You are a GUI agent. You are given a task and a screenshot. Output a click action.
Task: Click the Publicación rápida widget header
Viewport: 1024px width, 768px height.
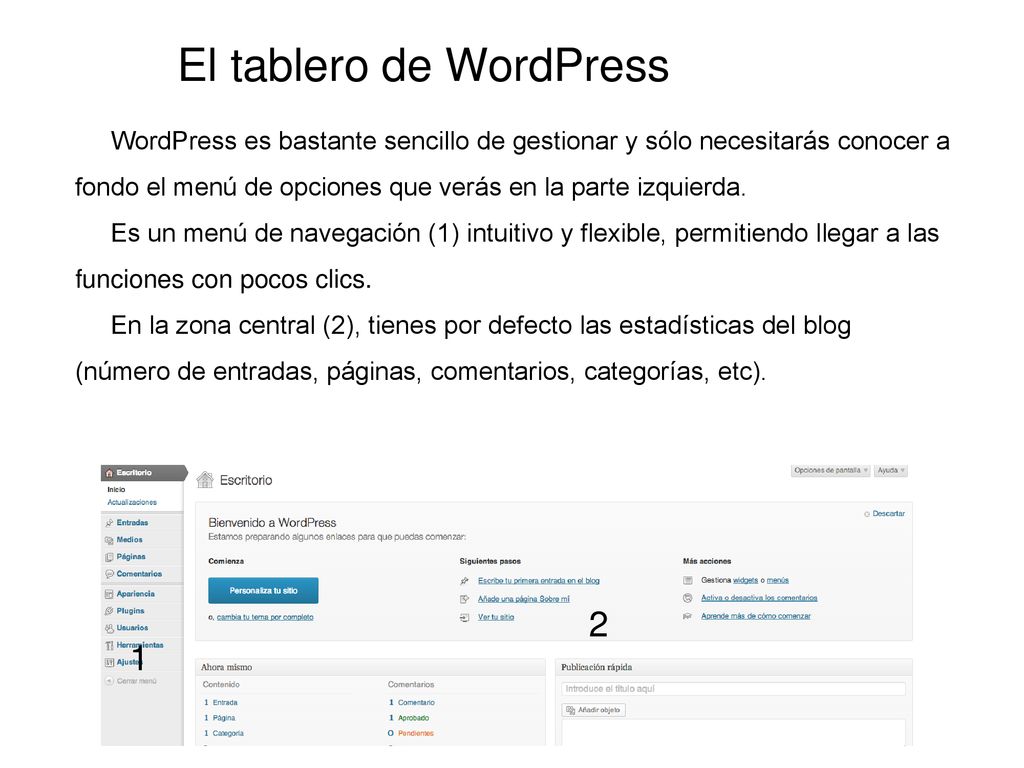(733, 667)
